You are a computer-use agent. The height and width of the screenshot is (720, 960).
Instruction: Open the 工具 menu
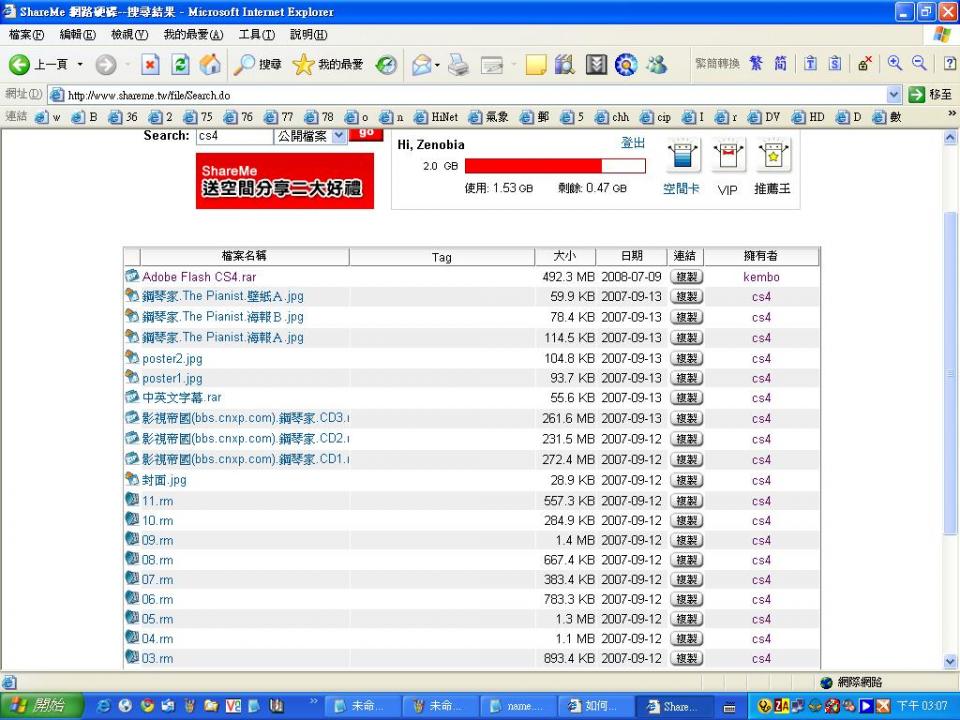257,35
